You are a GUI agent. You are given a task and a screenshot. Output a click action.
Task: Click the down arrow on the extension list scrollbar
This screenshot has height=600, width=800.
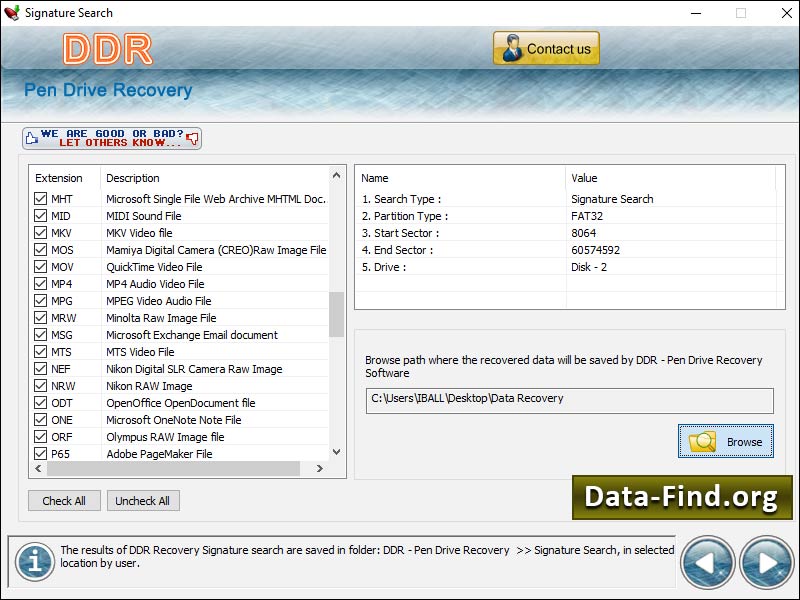[x=335, y=451]
